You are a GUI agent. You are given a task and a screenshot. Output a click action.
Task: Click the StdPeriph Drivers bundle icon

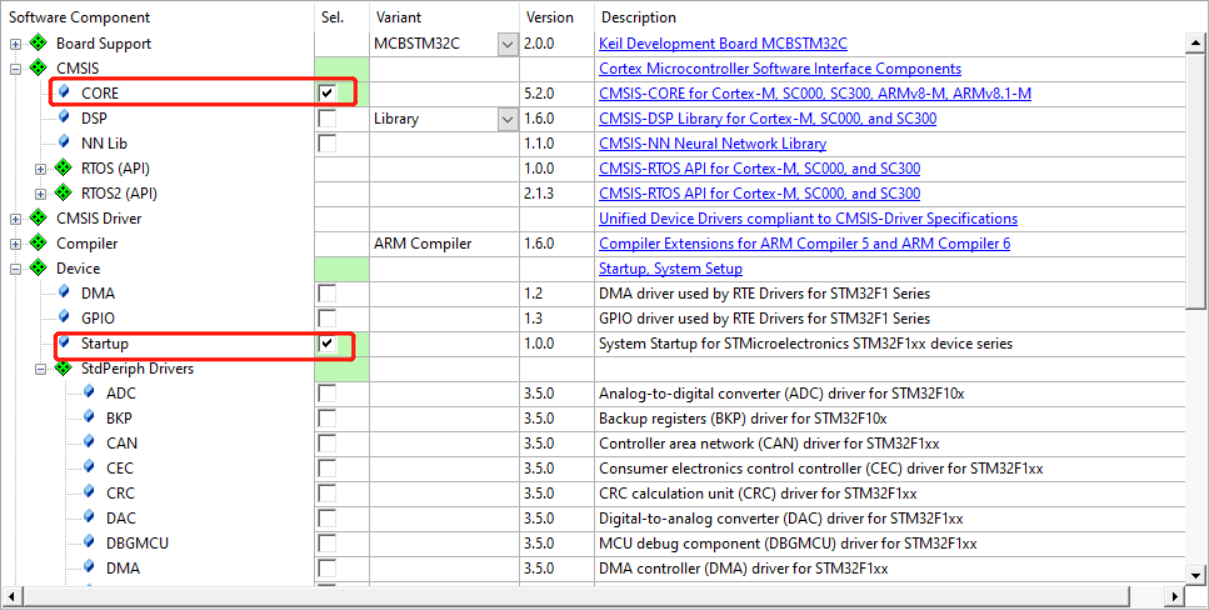tap(62, 368)
